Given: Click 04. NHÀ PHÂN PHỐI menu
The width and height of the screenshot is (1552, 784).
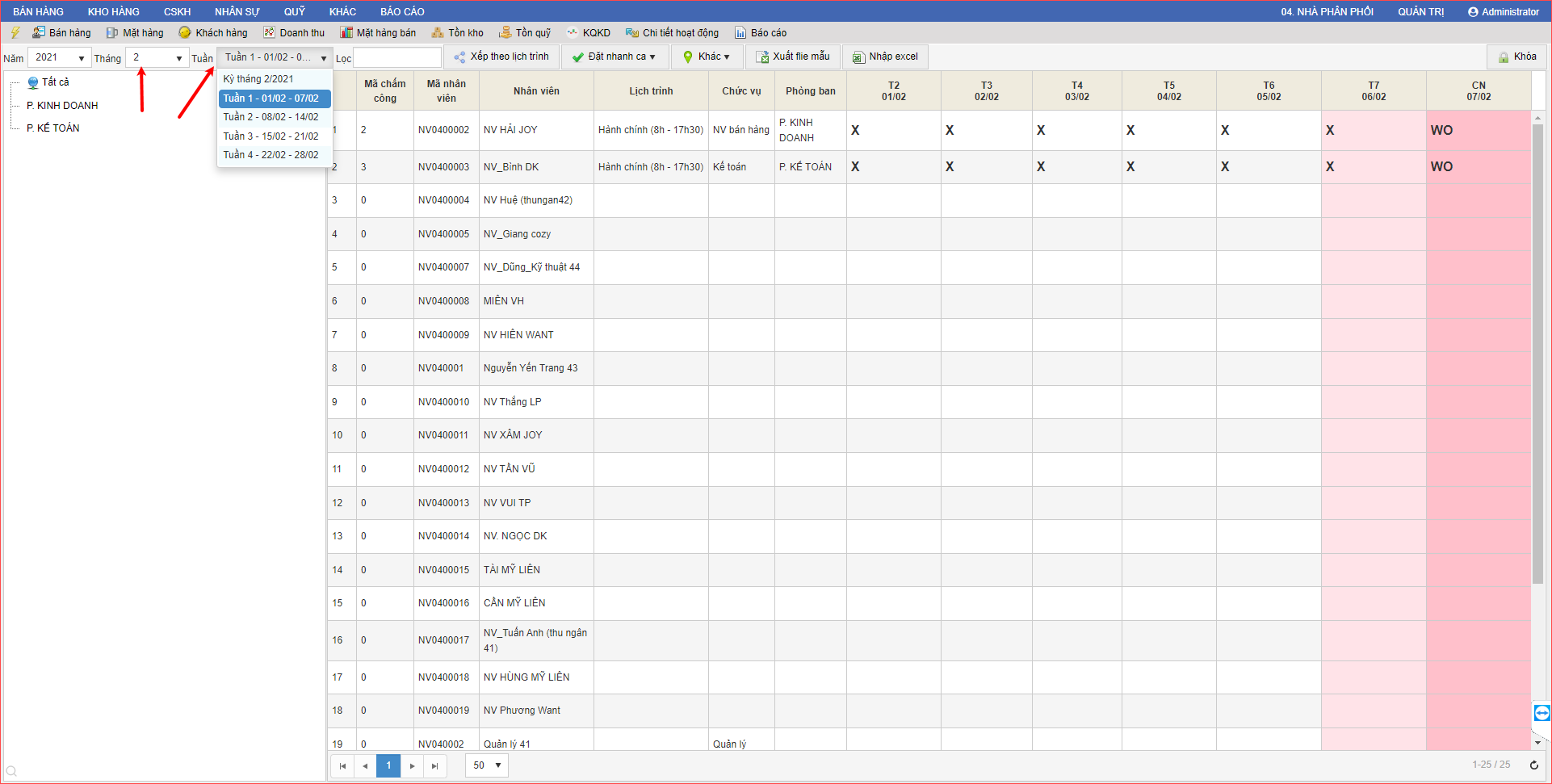Looking at the screenshot, I should (x=1327, y=11).
